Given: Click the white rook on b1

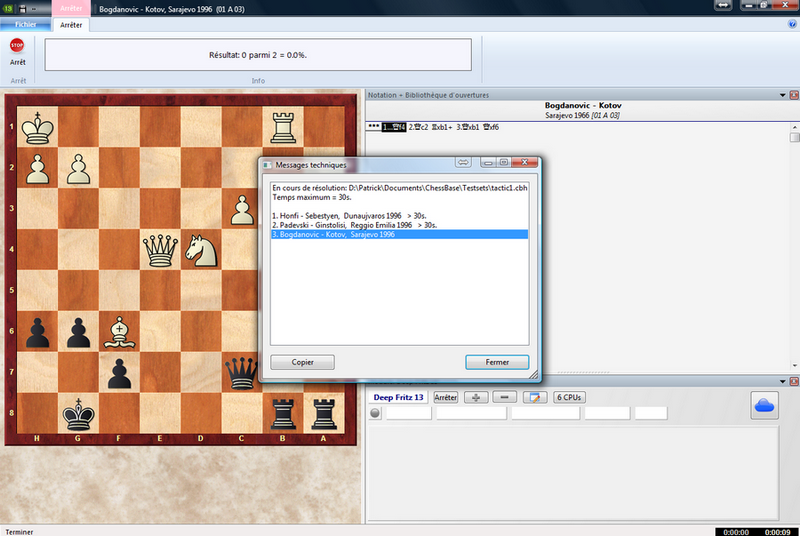Looking at the screenshot, I should click(283, 127).
